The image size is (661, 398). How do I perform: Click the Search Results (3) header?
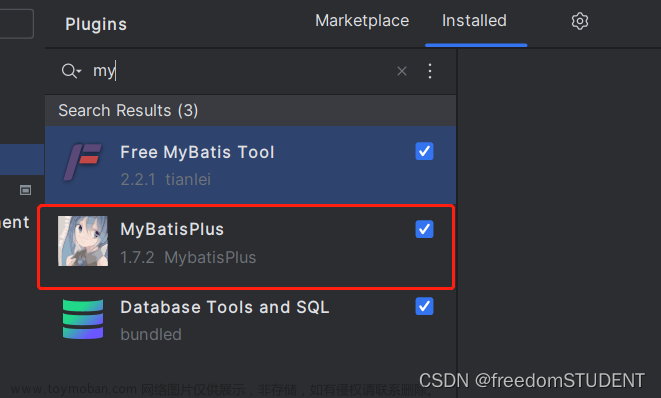[x=250, y=110]
